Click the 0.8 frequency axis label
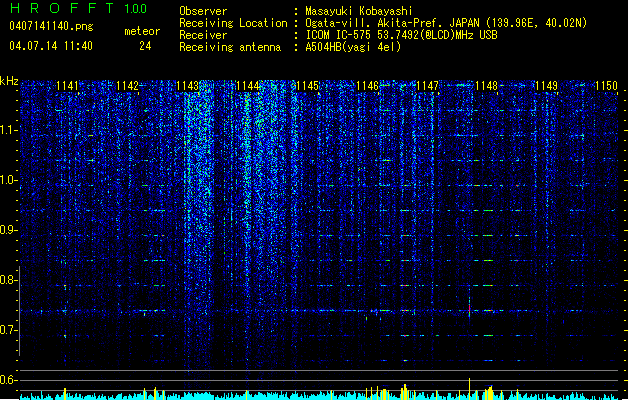The width and height of the screenshot is (629, 400). click(8, 280)
